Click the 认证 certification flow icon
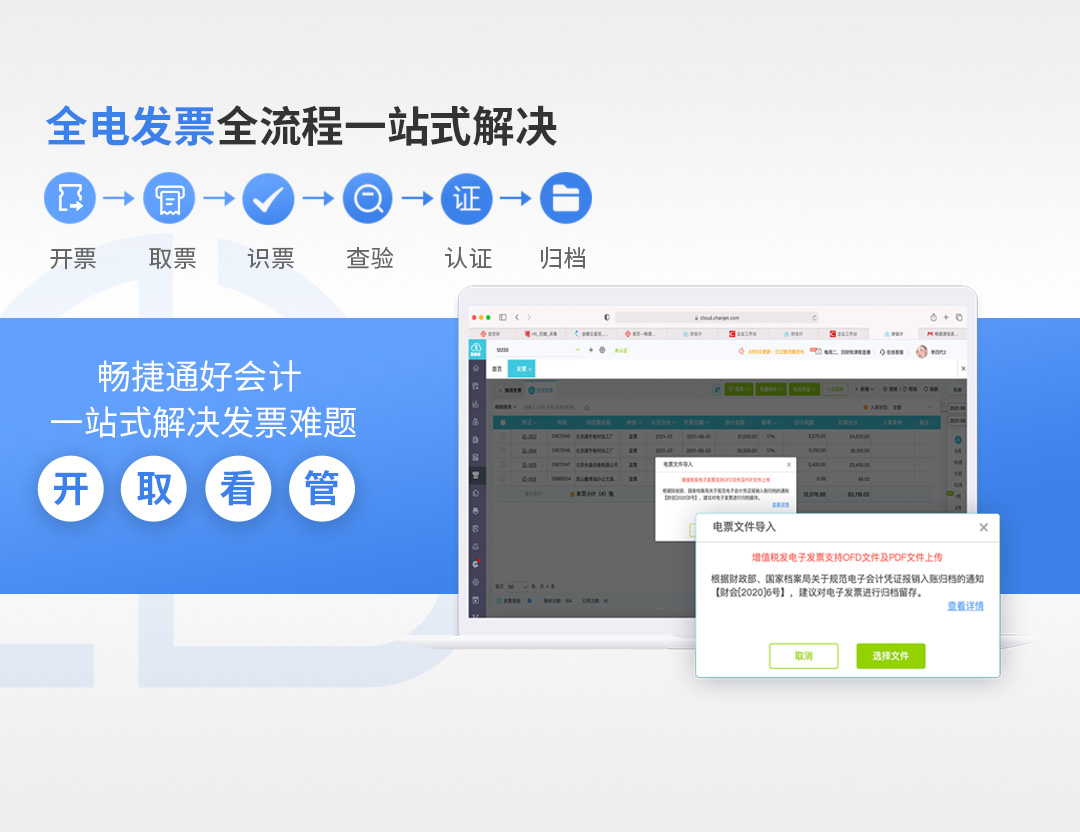 [x=466, y=198]
